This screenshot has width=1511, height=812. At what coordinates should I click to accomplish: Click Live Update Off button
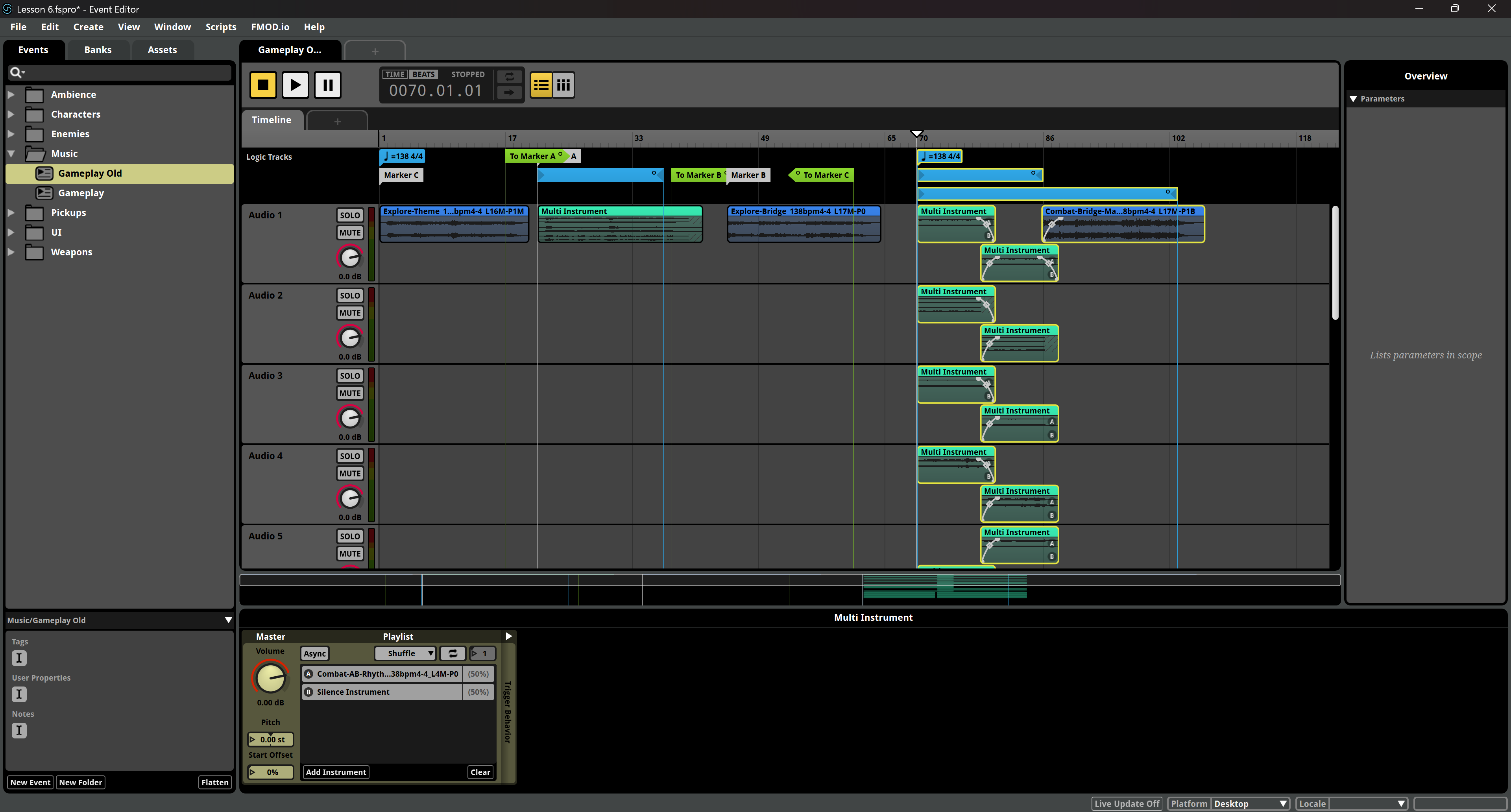coord(1127,804)
